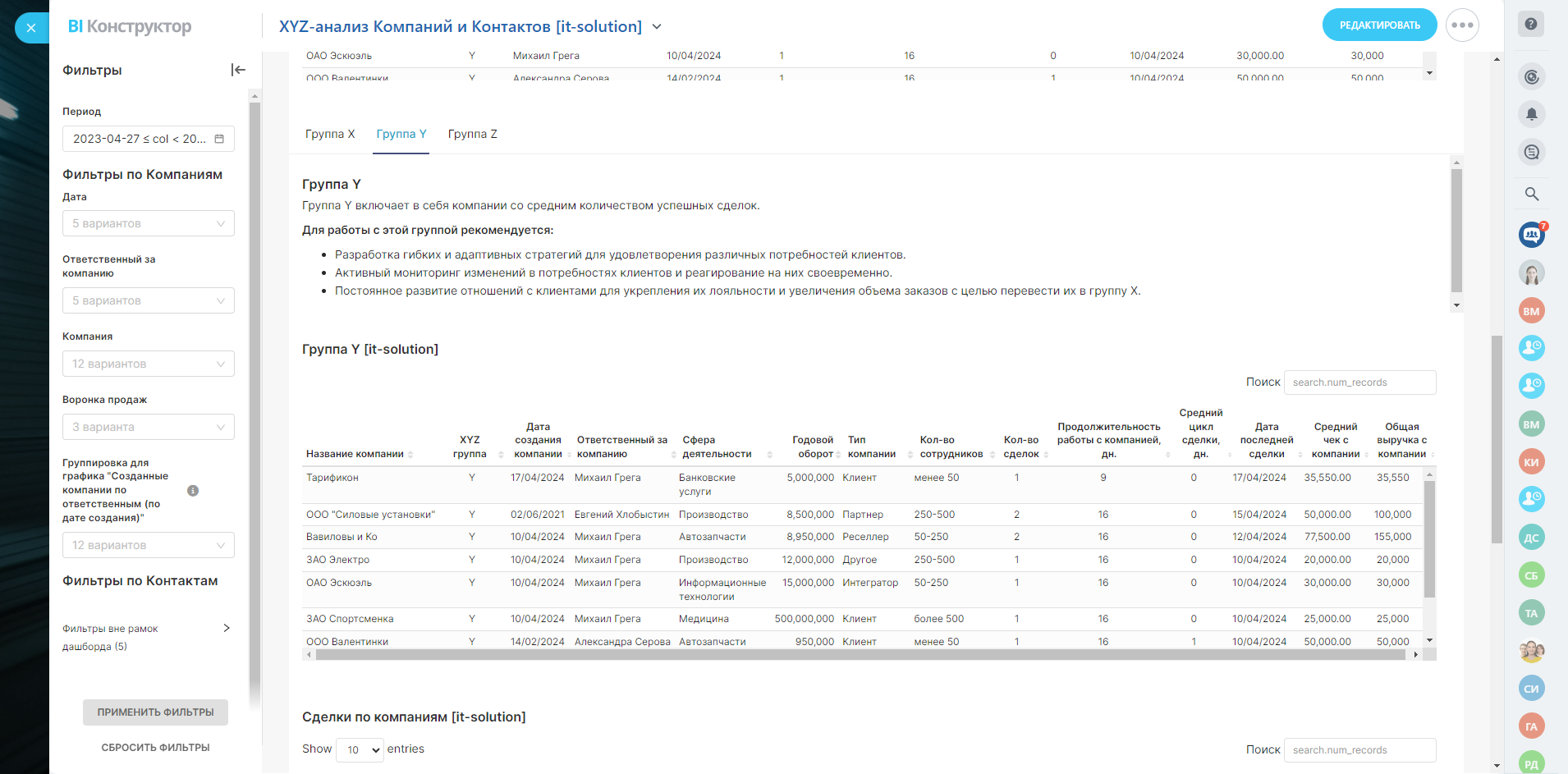Close the BI Konstruktor slider panel

[31, 28]
